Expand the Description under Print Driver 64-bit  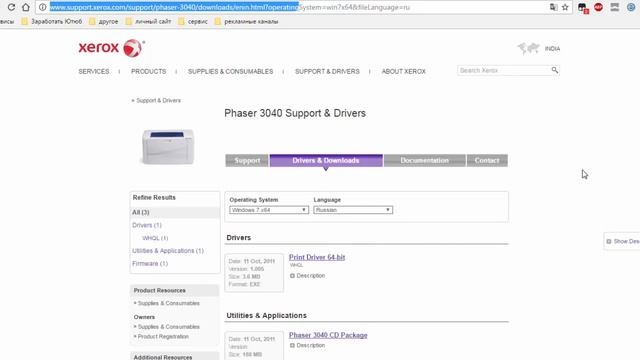click(x=307, y=276)
